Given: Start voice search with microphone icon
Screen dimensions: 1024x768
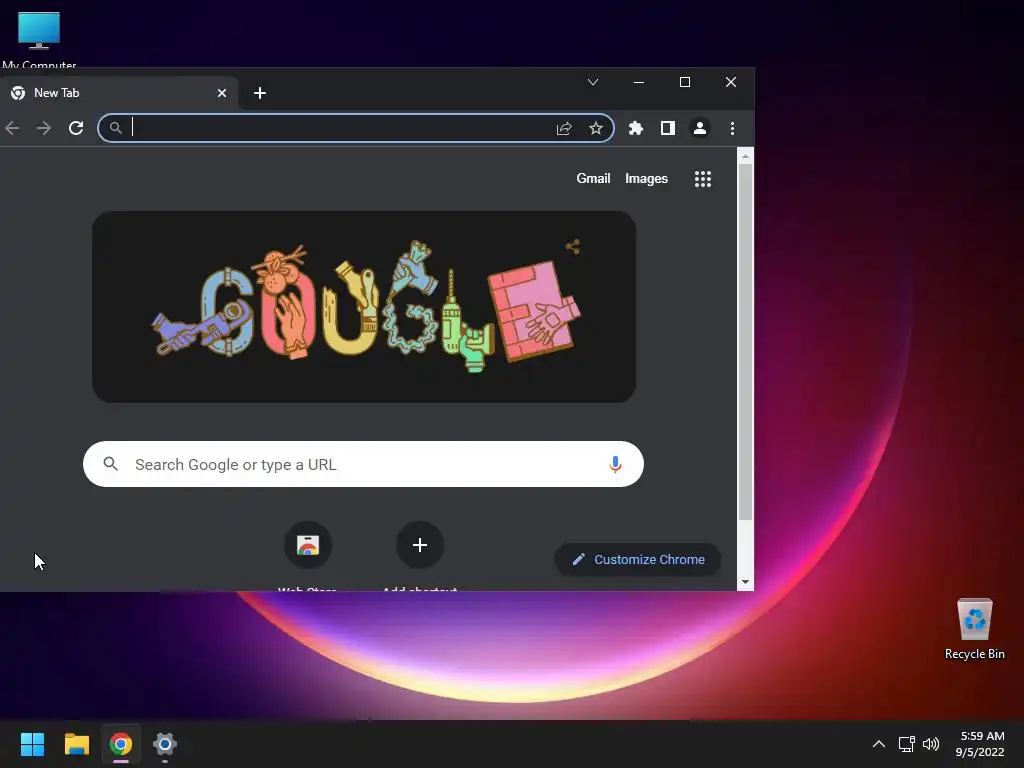Looking at the screenshot, I should pos(615,464).
